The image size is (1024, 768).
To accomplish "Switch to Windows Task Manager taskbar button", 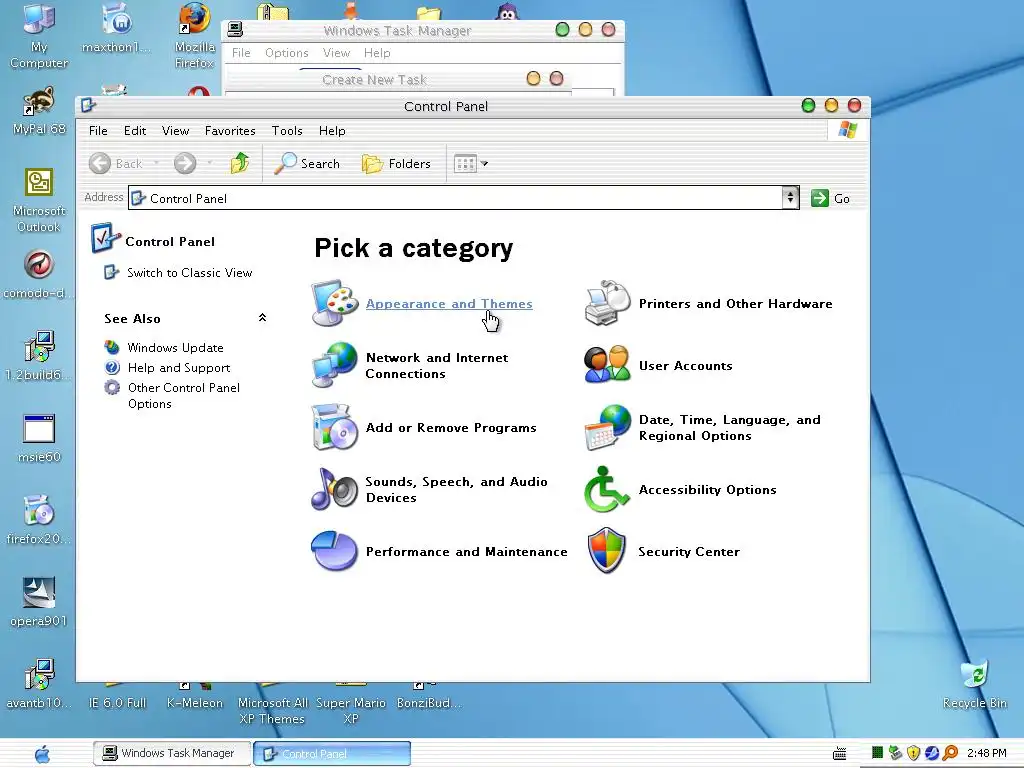I will (x=172, y=753).
